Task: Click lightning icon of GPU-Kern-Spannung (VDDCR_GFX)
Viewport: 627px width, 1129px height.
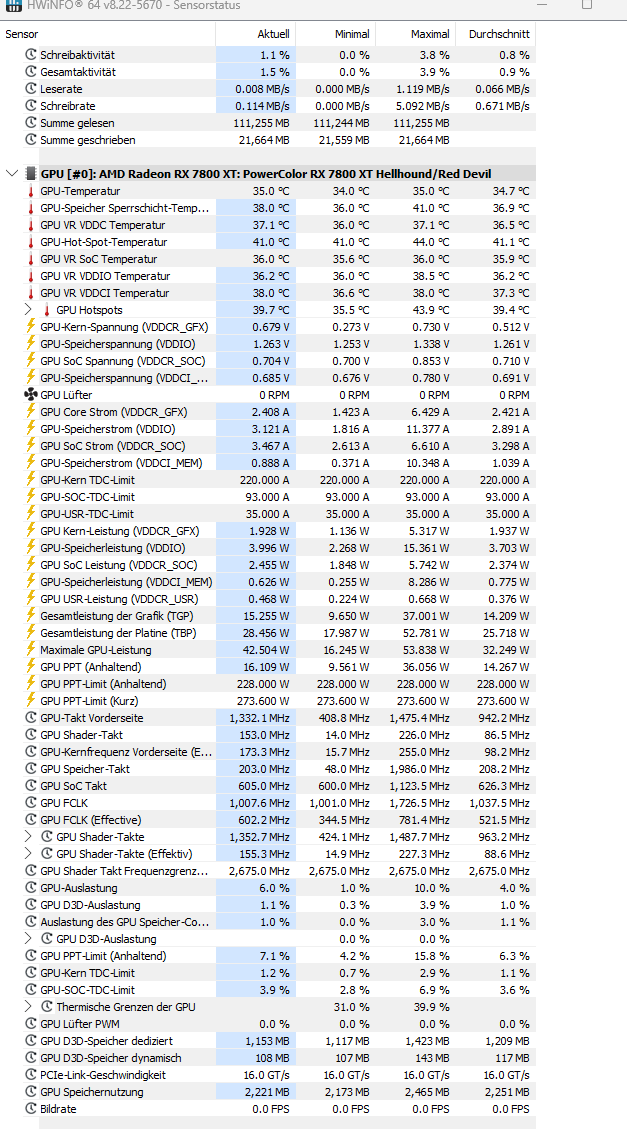Action: pos(31,327)
